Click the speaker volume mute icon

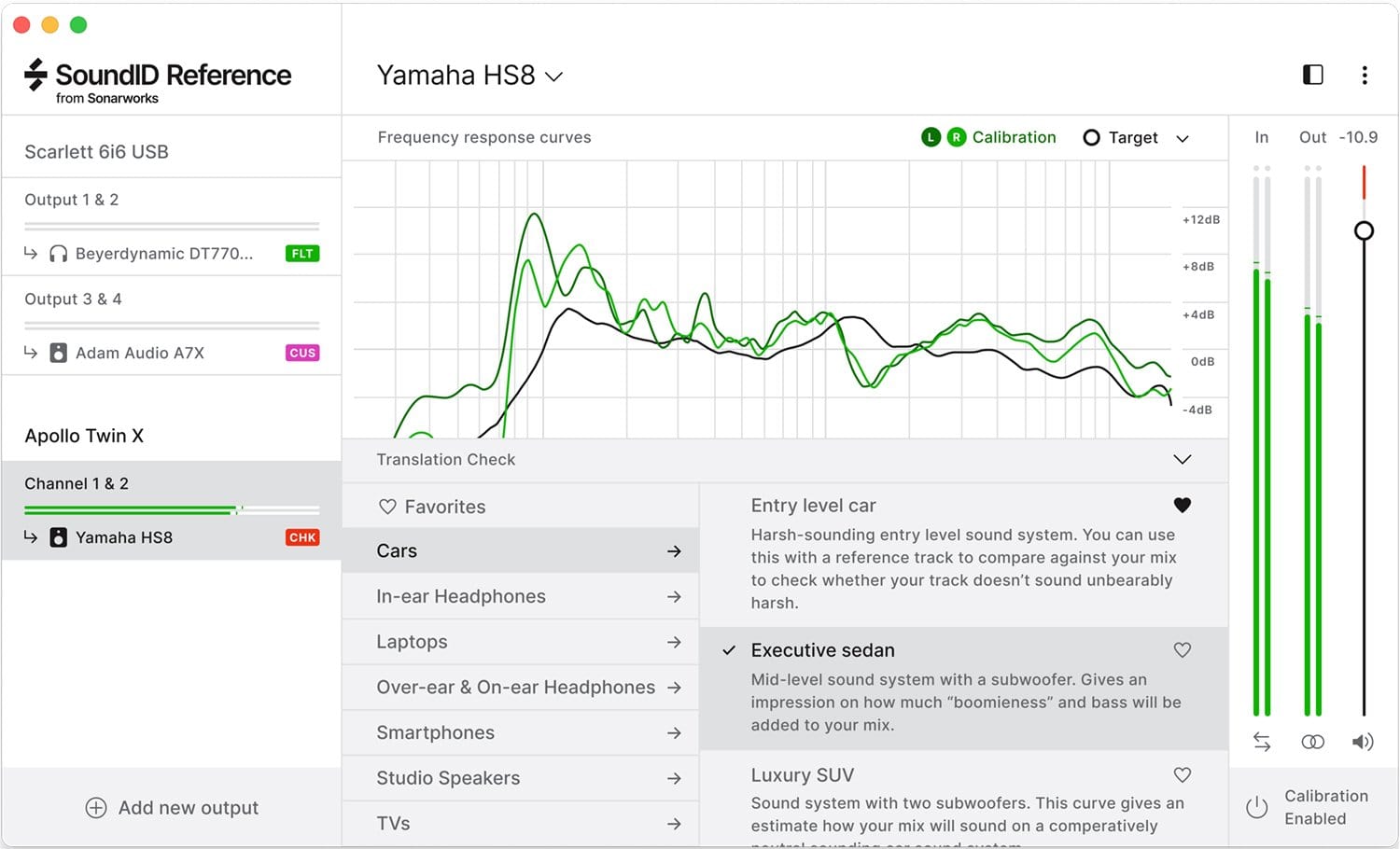pyautogui.click(x=1363, y=742)
